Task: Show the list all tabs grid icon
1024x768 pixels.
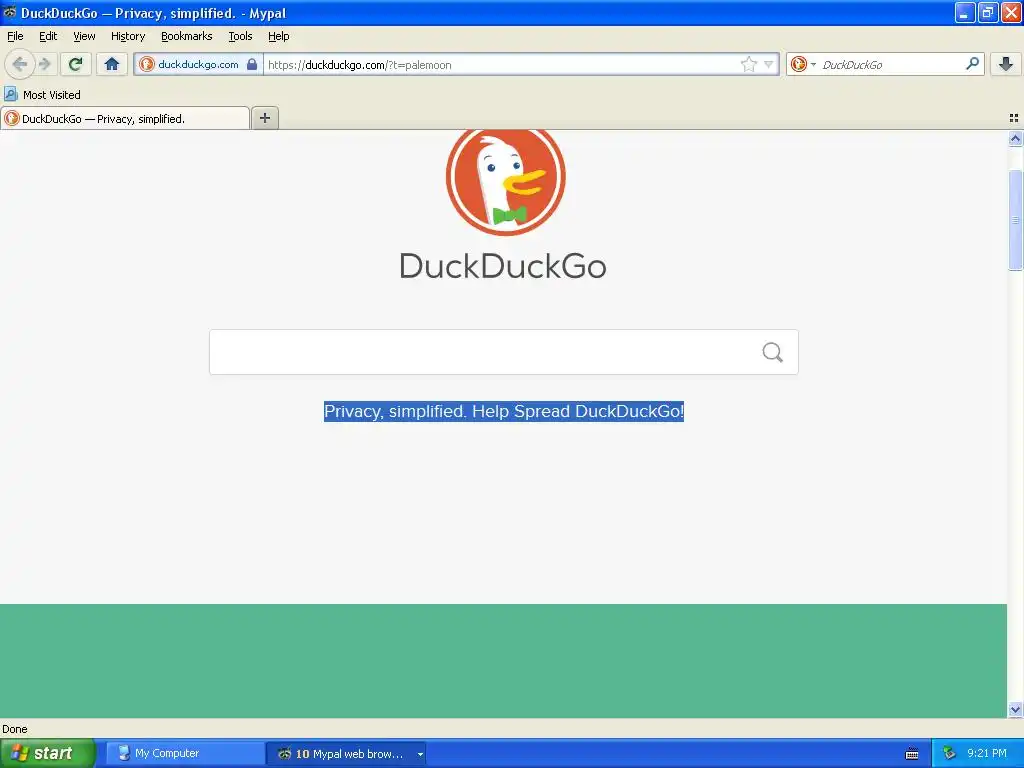Action: (x=1014, y=118)
